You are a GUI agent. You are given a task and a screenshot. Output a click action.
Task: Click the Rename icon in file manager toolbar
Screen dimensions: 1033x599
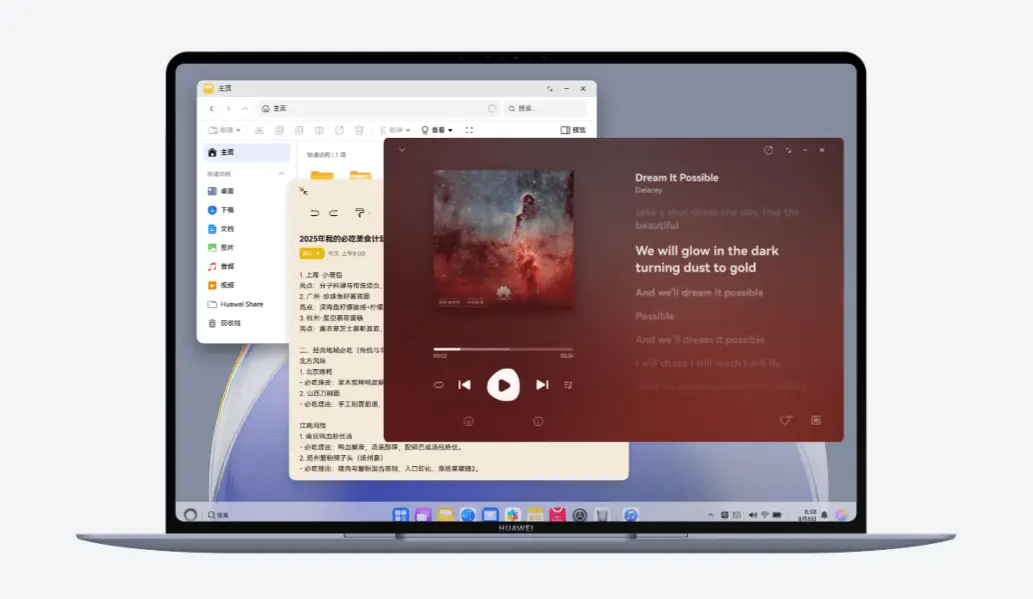coord(319,130)
